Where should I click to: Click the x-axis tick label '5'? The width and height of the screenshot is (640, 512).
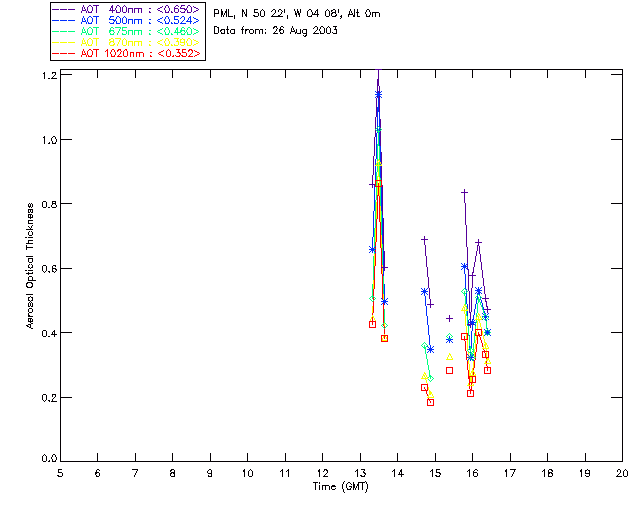point(60,473)
